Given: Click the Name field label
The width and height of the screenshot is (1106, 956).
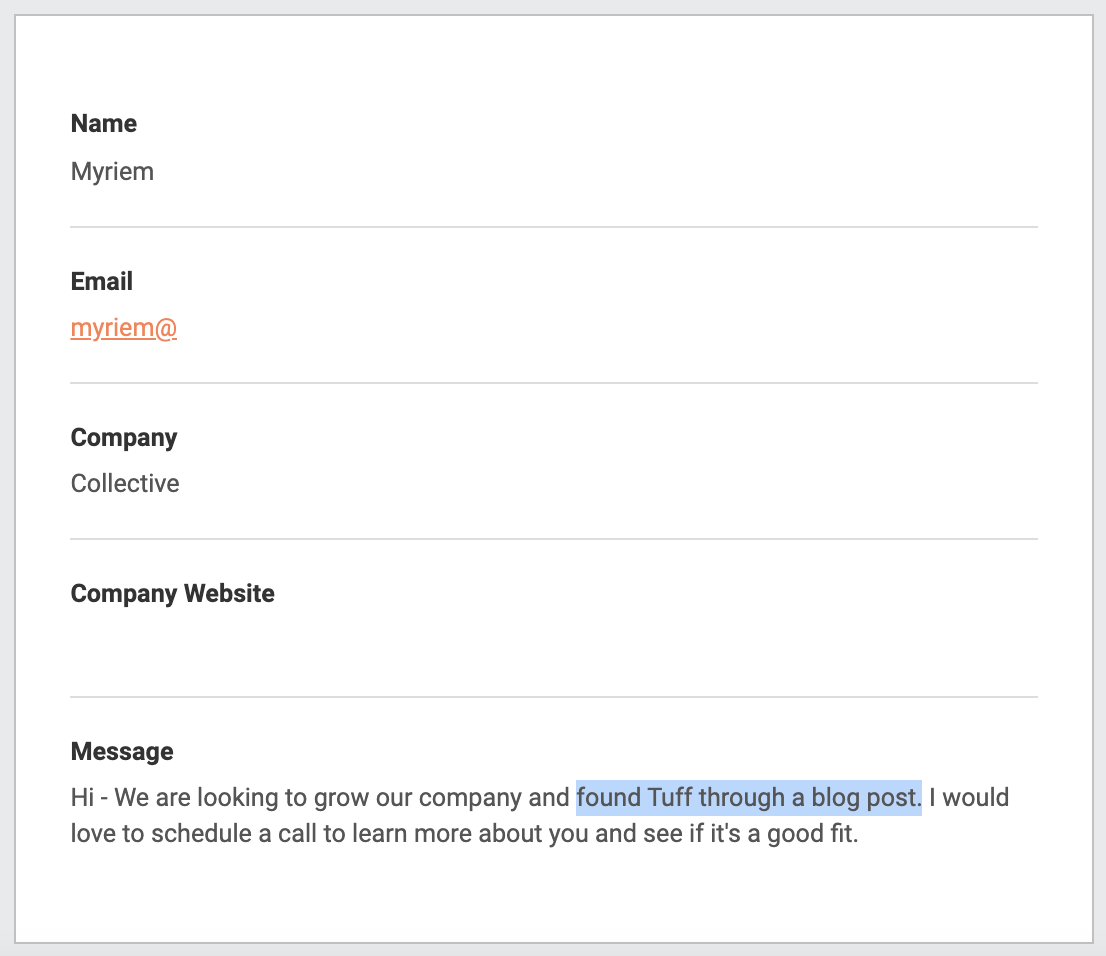Looking at the screenshot, I should [104, 124].
